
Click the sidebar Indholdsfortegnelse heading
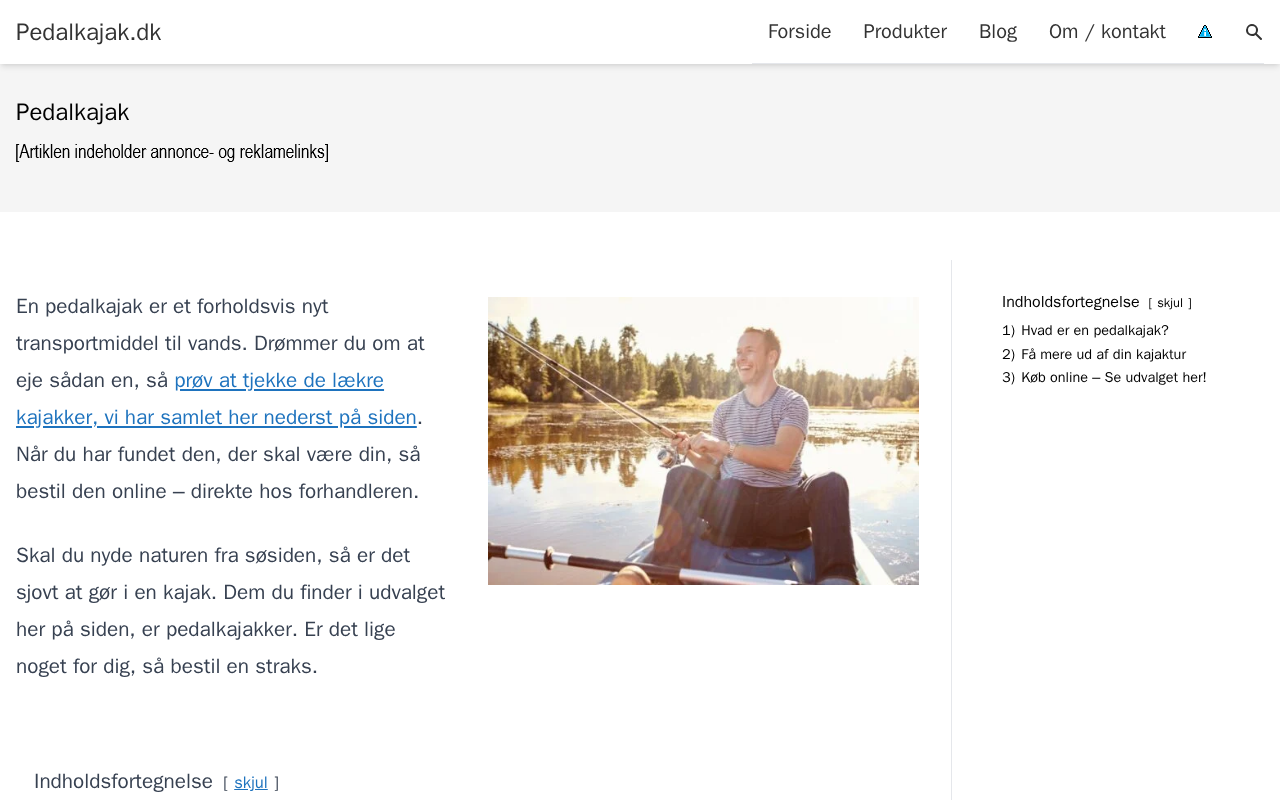click(x=1070, y=302)
